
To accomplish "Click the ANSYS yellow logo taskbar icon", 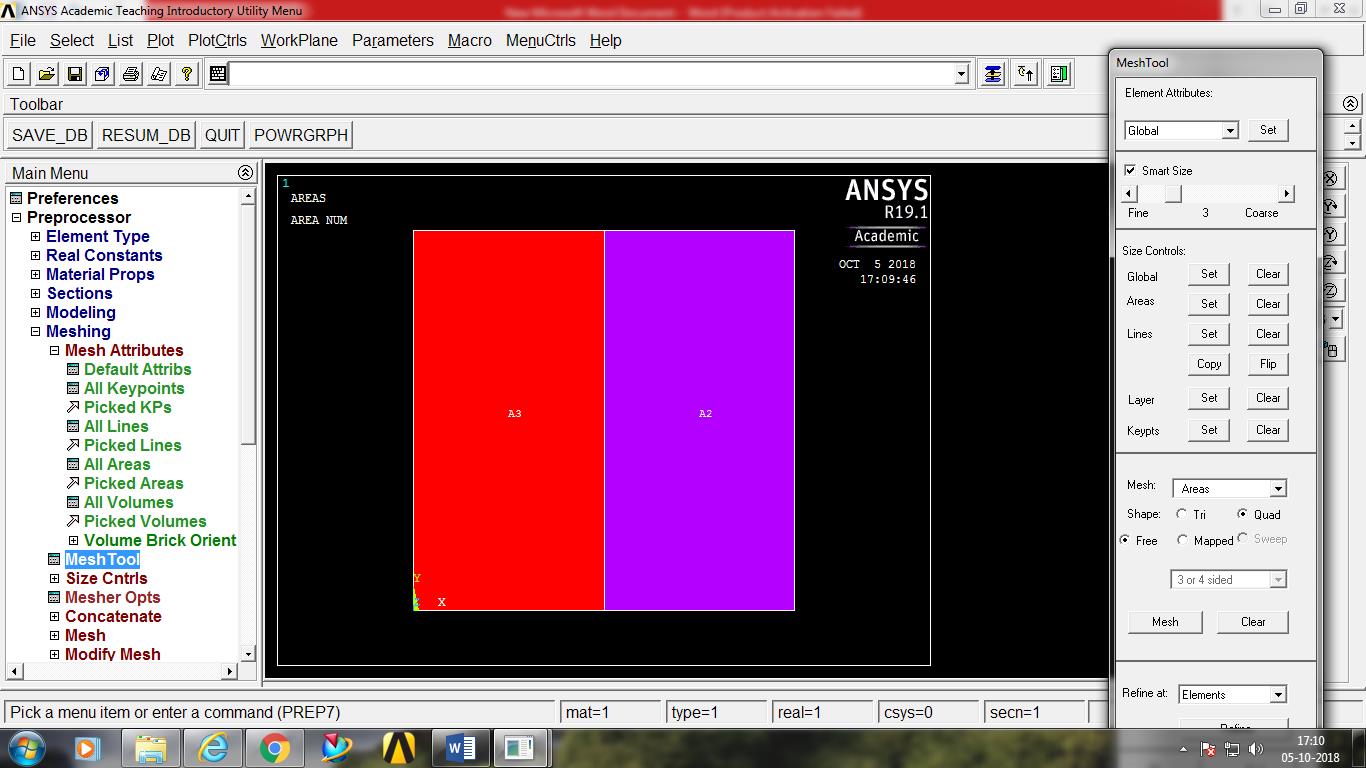I will click(x=400, y=748).
